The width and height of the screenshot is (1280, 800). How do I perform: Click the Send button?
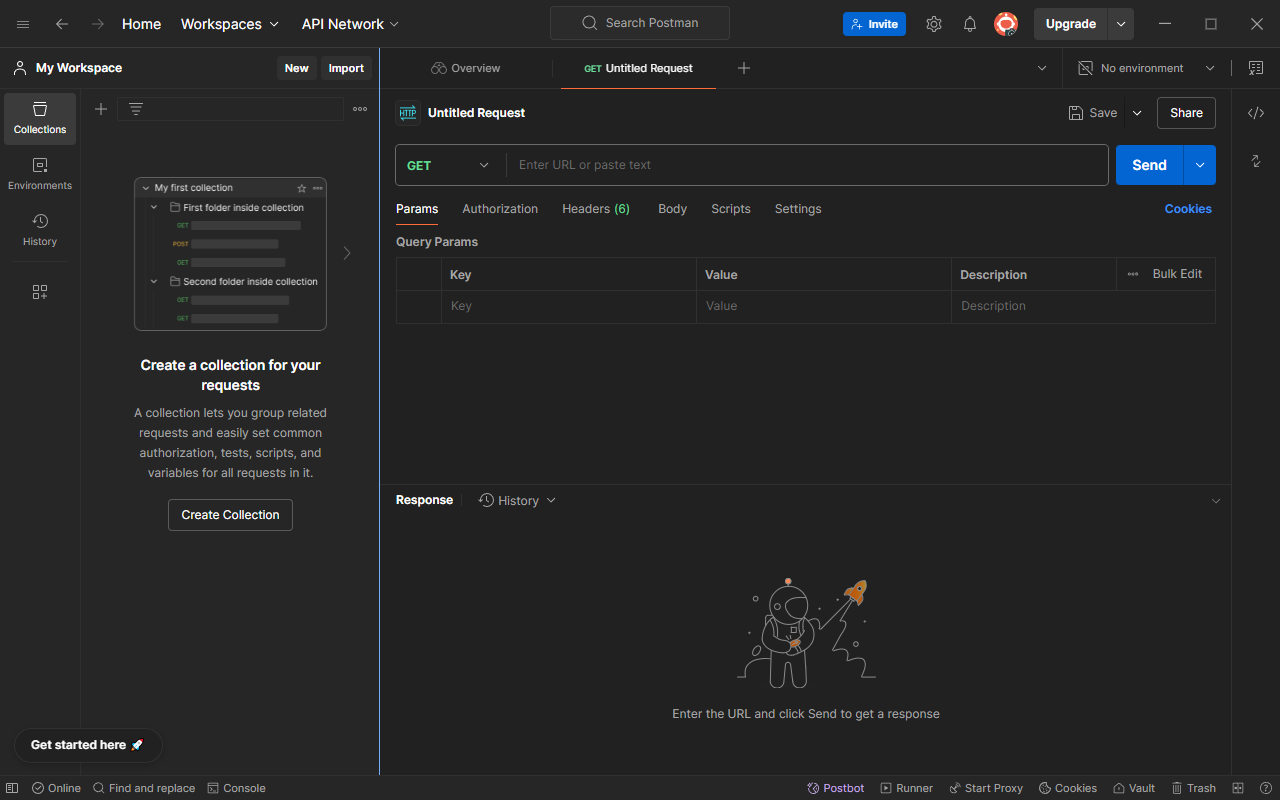click(1149, 165)
